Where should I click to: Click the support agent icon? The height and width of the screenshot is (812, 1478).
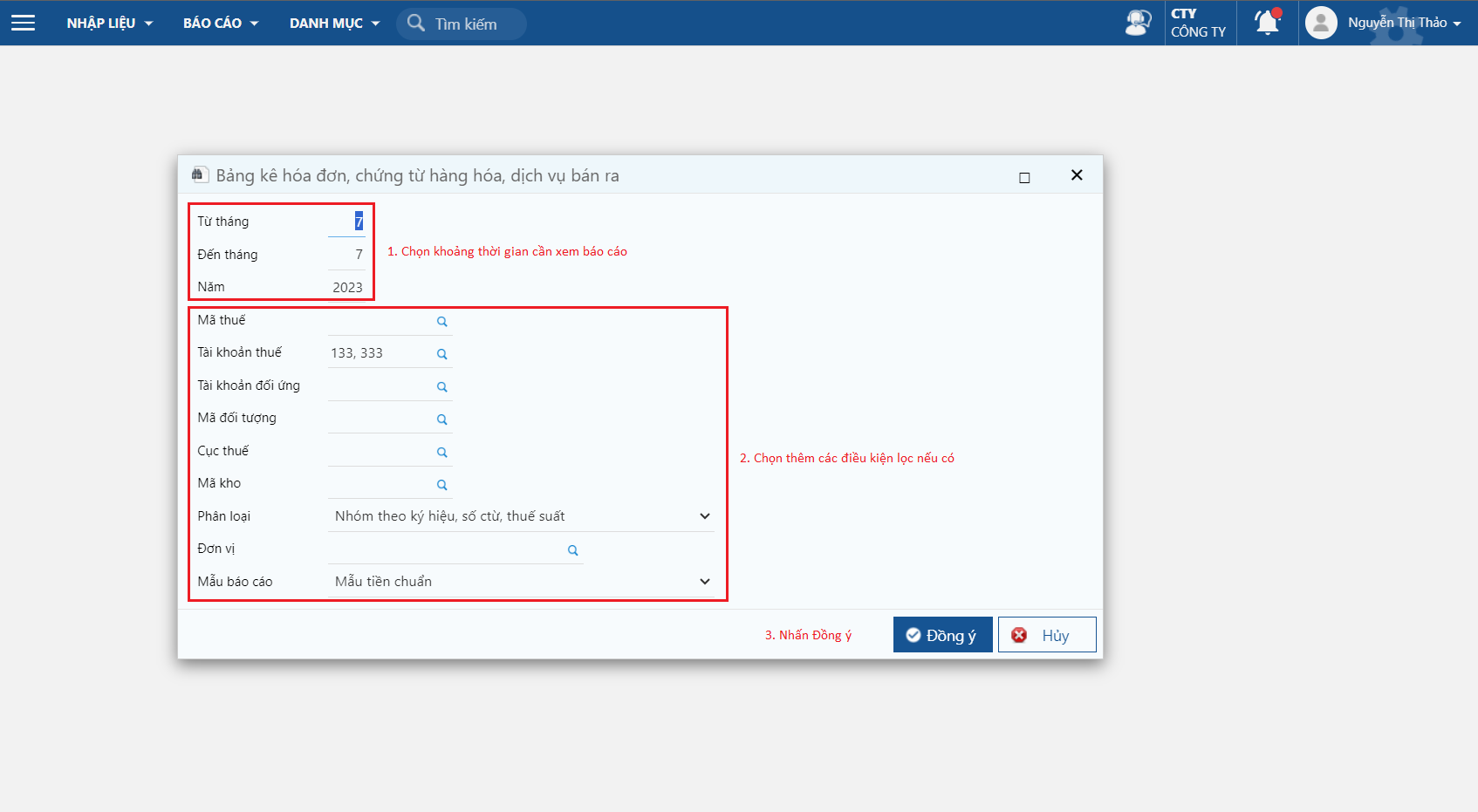click(1138, 23)
